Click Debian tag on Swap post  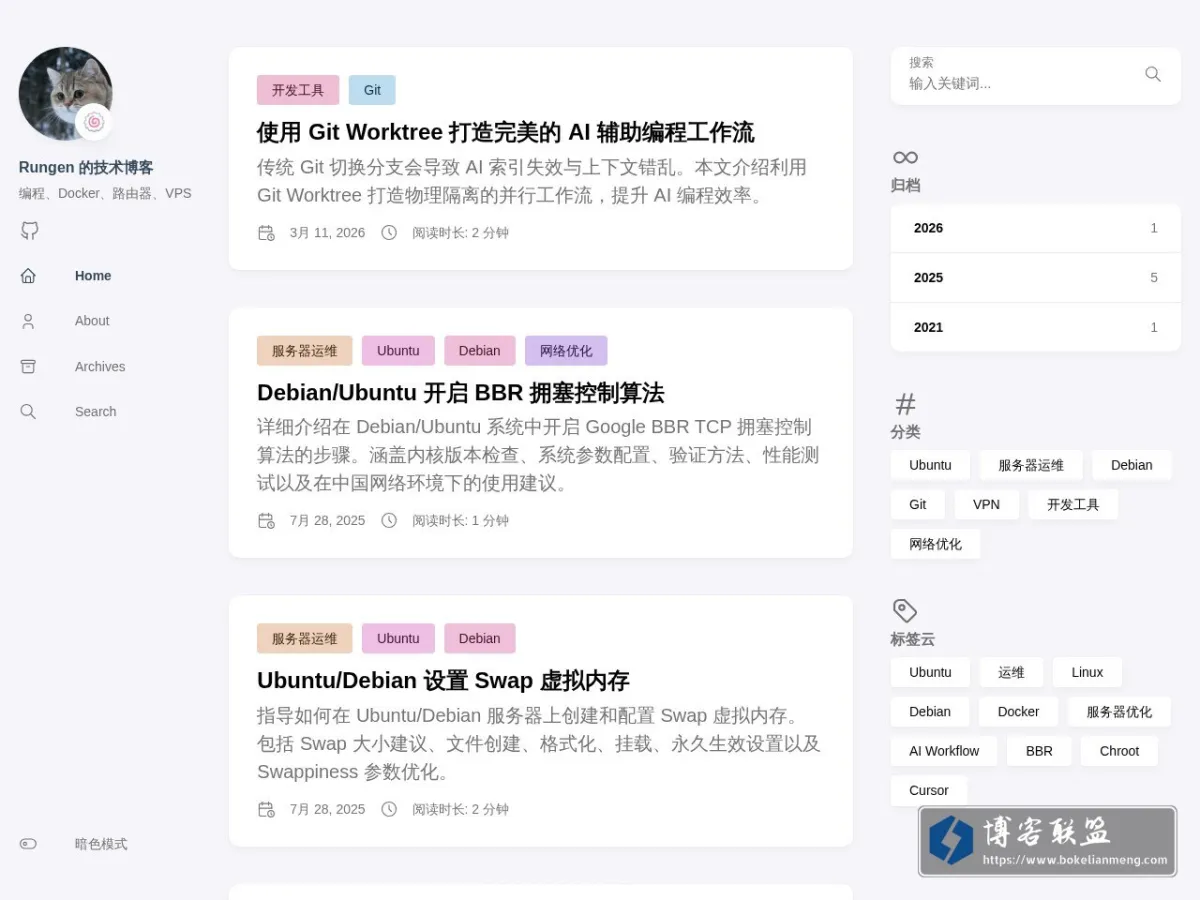tap(480, 639)
